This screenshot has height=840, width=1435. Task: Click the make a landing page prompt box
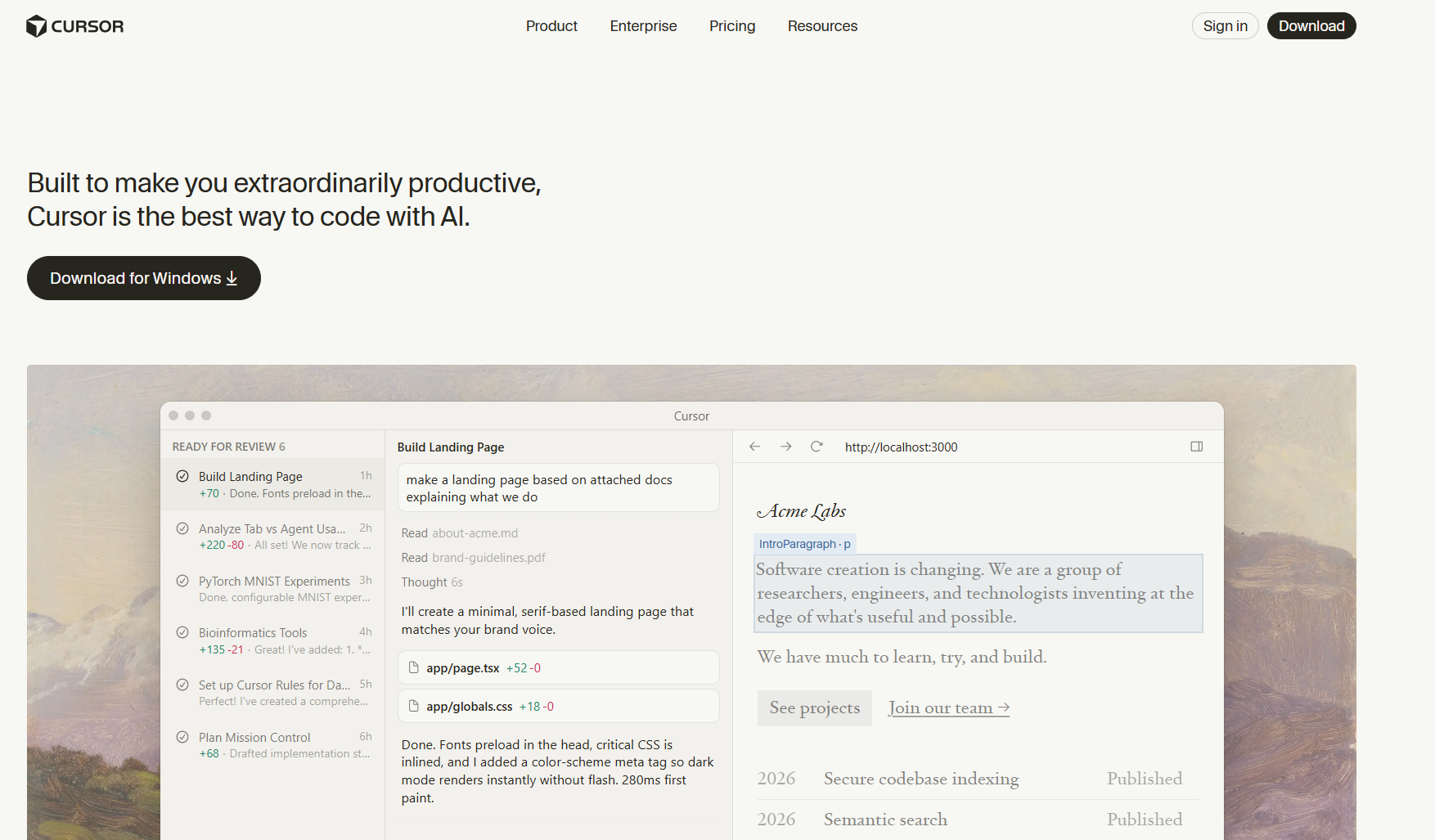558,488
